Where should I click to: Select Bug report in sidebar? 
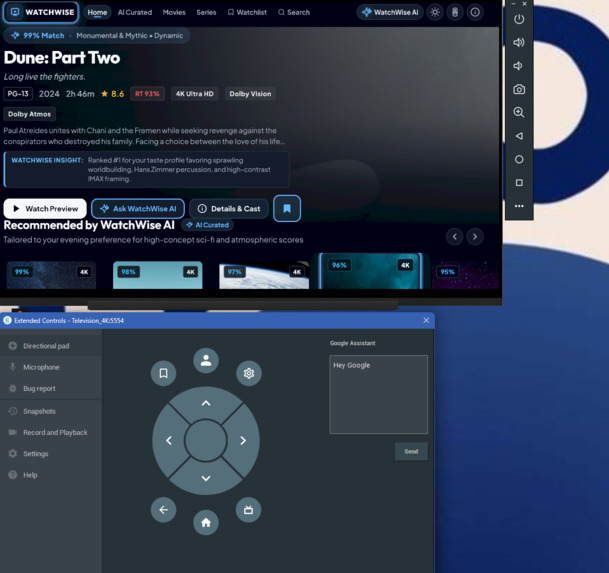coord(51,388)
